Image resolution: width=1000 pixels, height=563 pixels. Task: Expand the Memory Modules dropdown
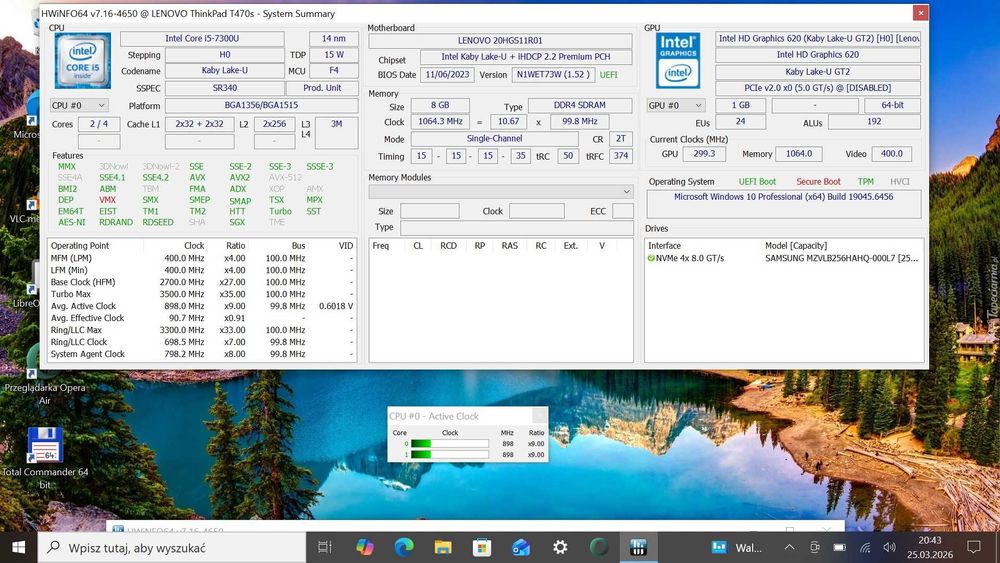[501, 191]
